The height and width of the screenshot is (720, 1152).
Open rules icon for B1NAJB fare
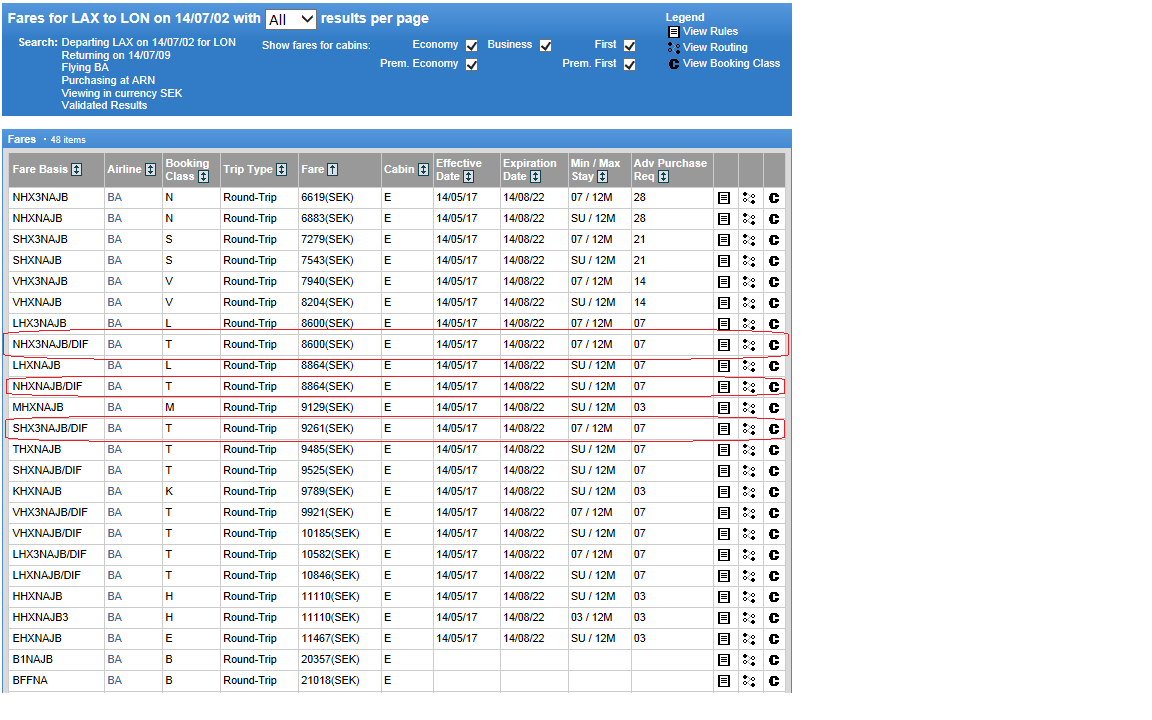click(724, 660)
